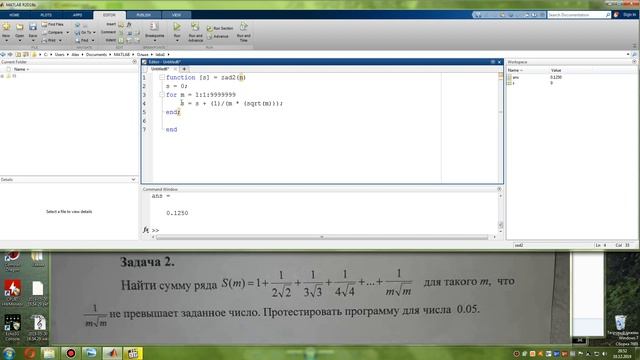Open the New dropdown arrow

6,41
